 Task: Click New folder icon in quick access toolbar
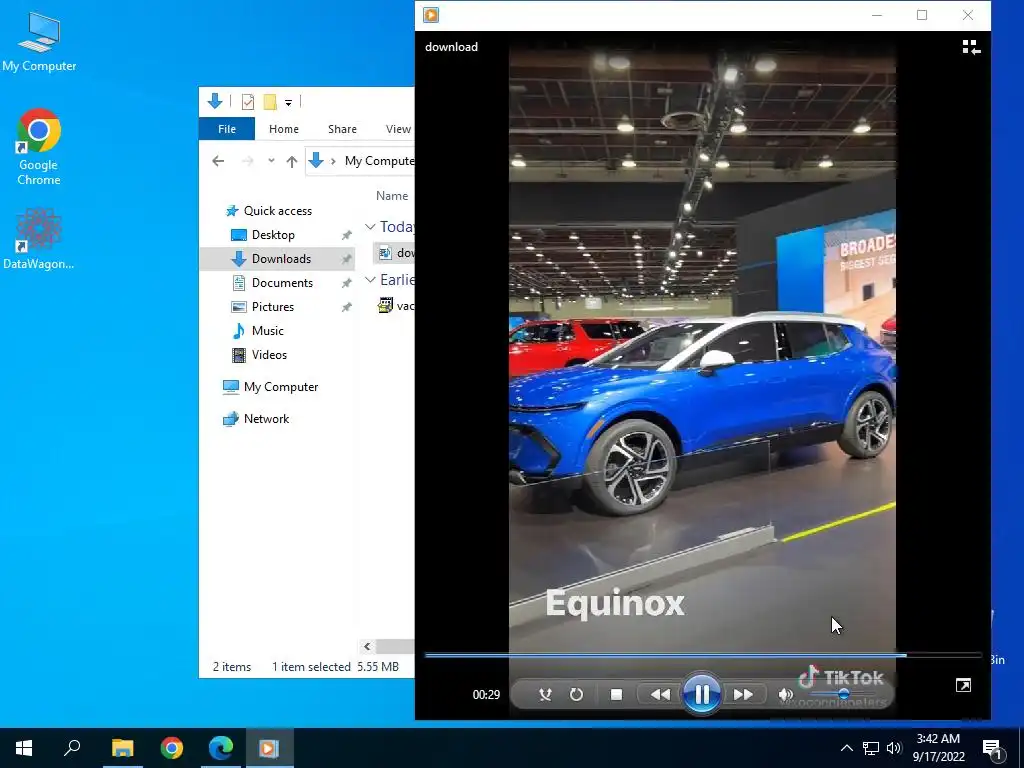(x=270, y=102)
